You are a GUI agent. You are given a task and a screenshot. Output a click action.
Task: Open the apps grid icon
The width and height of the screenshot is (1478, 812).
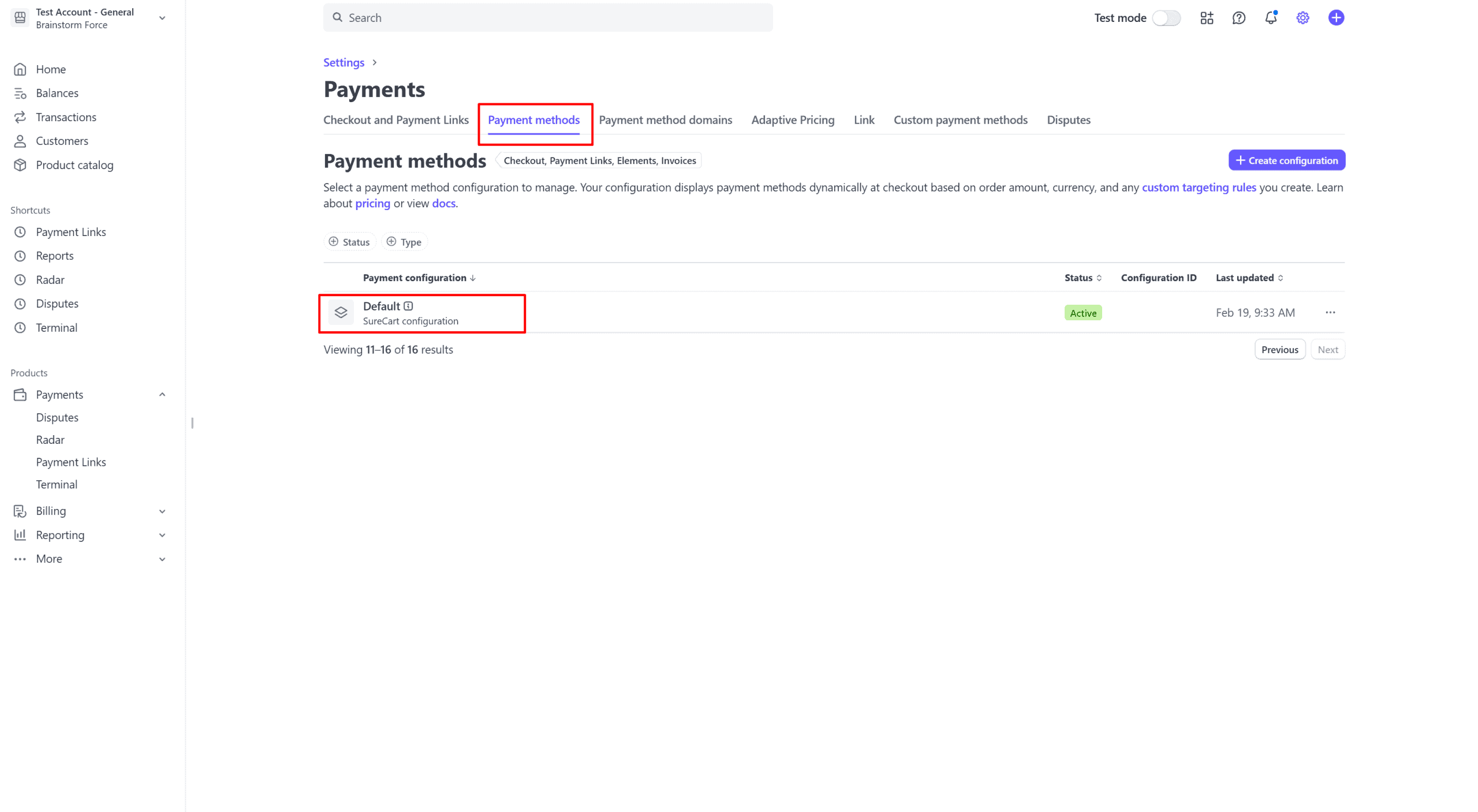[1207, 18]
